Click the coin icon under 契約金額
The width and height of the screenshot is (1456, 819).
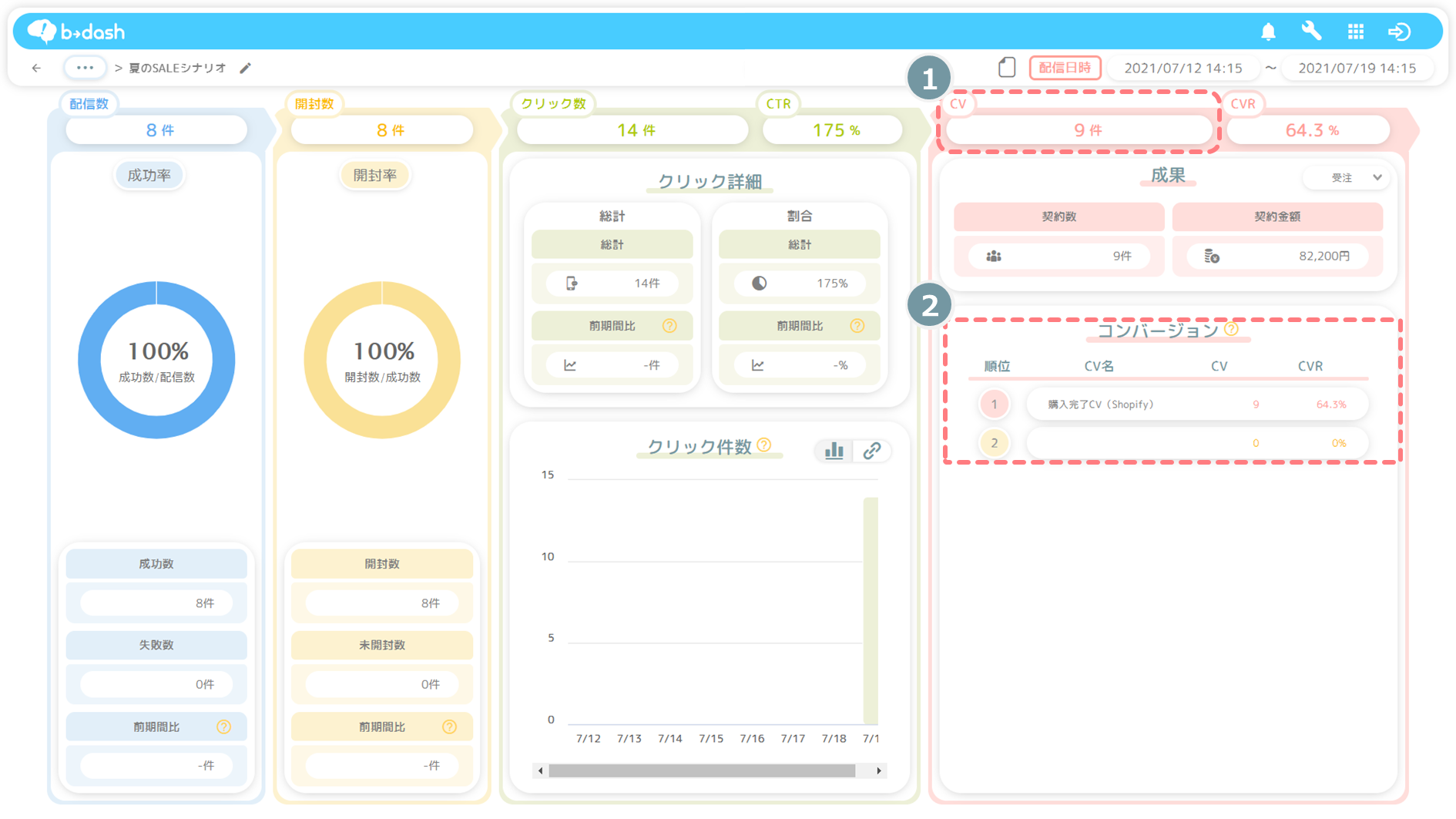[x=1211, y=256]
